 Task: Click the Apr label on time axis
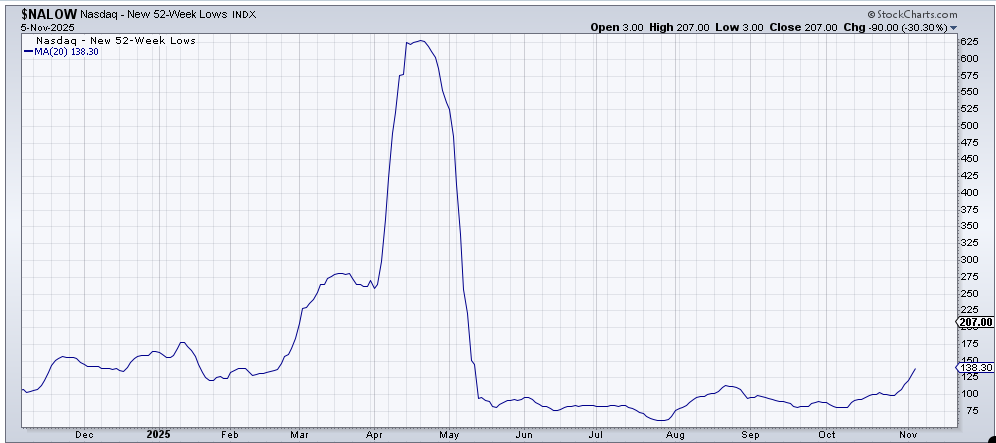coord(374,434)
